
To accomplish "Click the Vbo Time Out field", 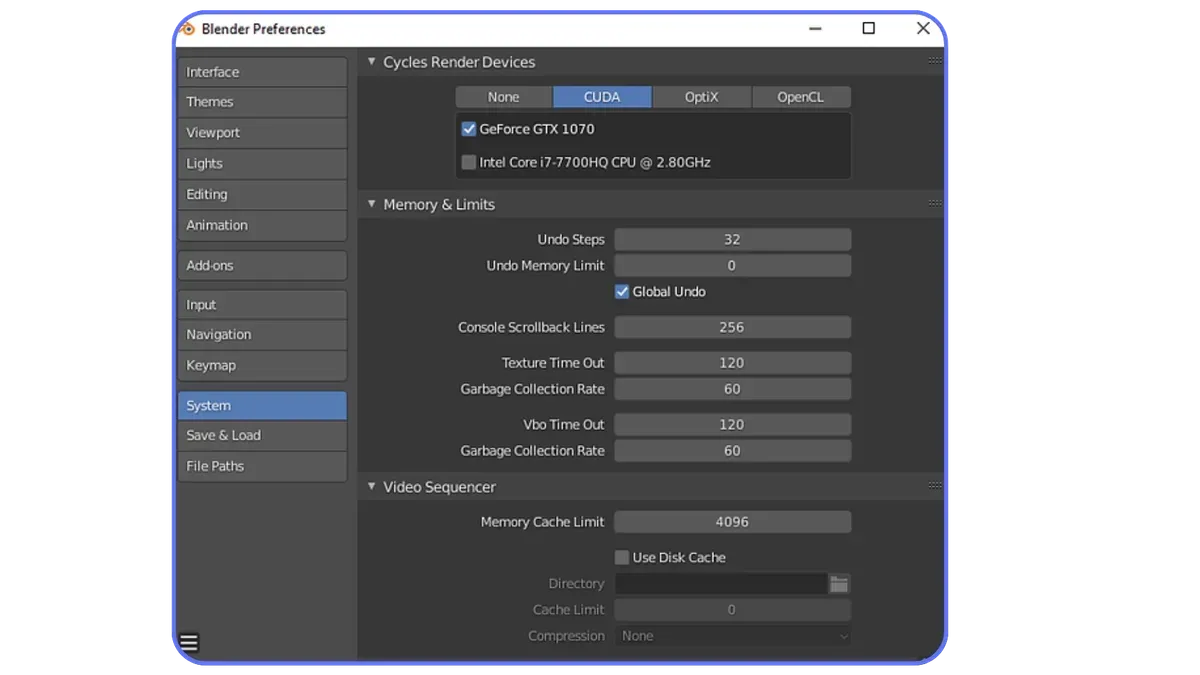I will [x=733, y=425].
